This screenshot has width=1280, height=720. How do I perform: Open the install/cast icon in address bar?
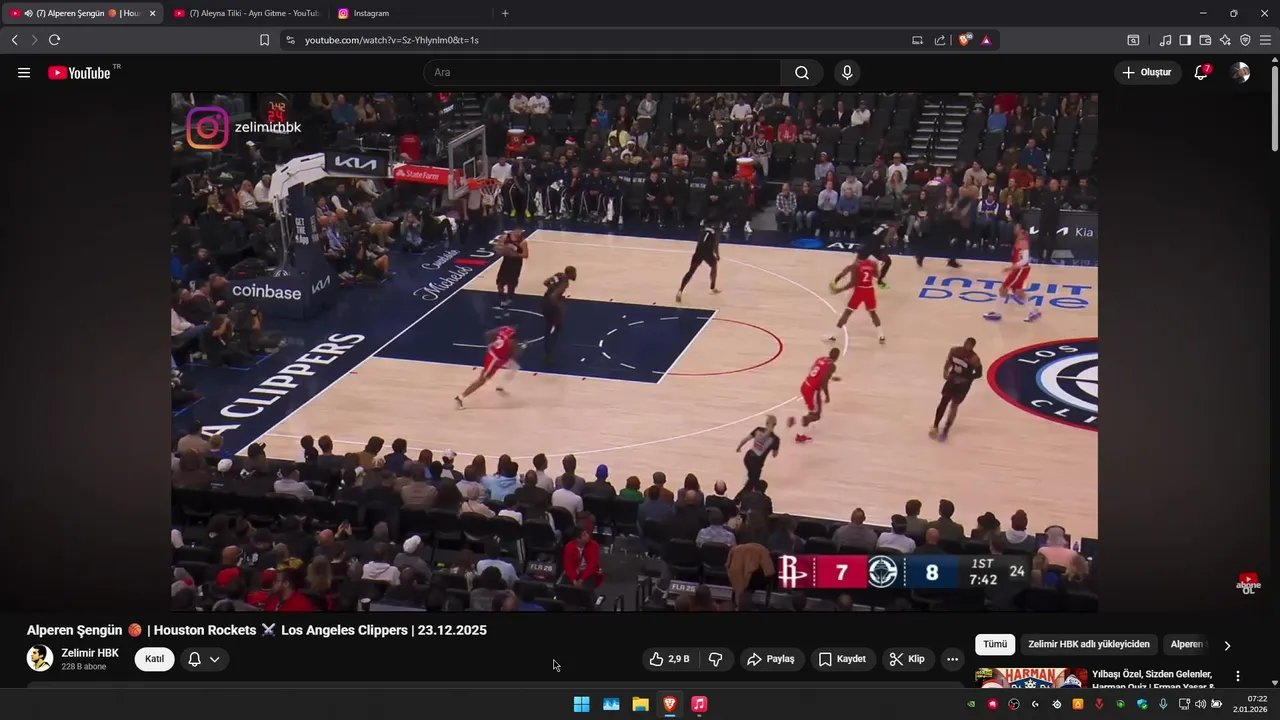(917, 40)
